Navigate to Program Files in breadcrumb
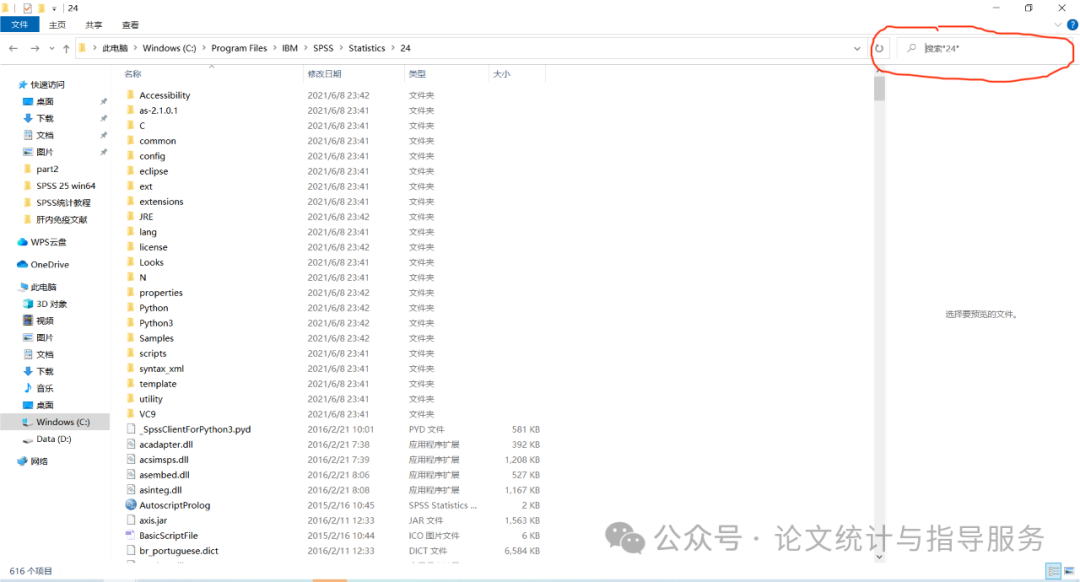 (x=239, y=48)
